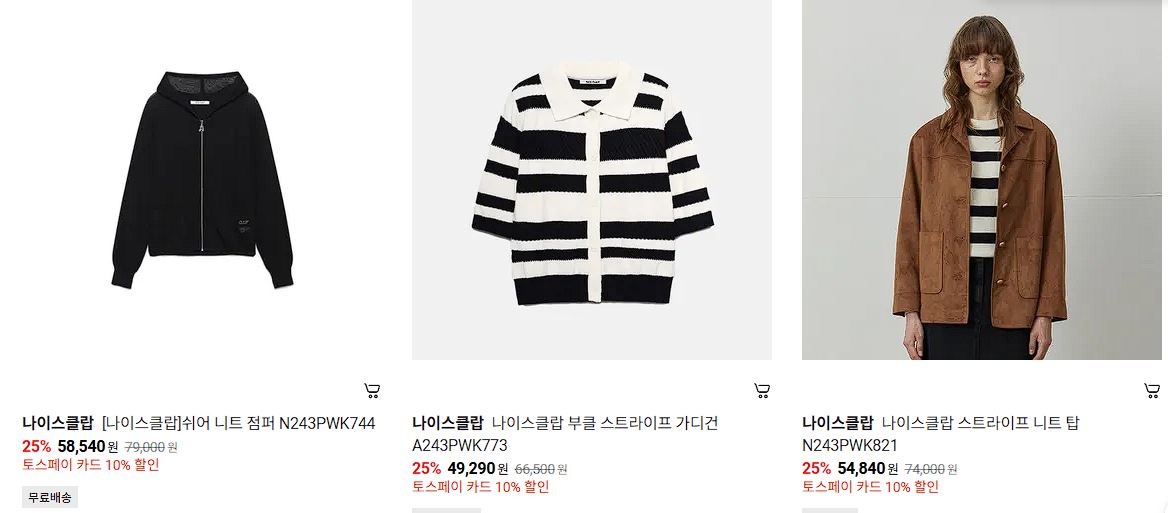Screen dimensions: 1168x513
Task: Click 토스페이 카드 10% 할인 under 58,540원
Action: point(91,465)
